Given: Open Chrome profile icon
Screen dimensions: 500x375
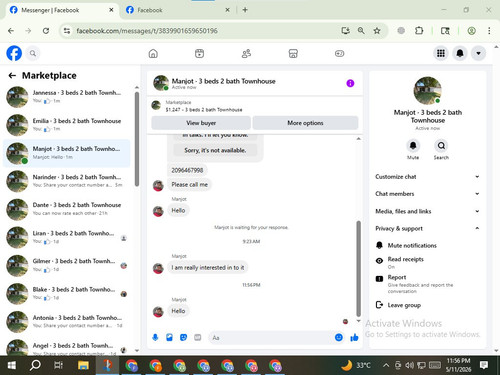Looking at the screenshot, I should pyautogui.click(x=471, y=31).
